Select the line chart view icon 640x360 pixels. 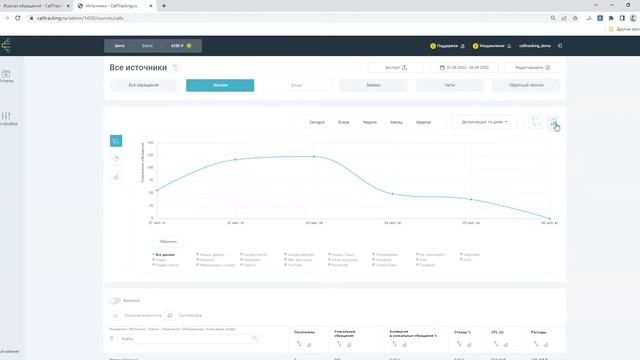116,141
